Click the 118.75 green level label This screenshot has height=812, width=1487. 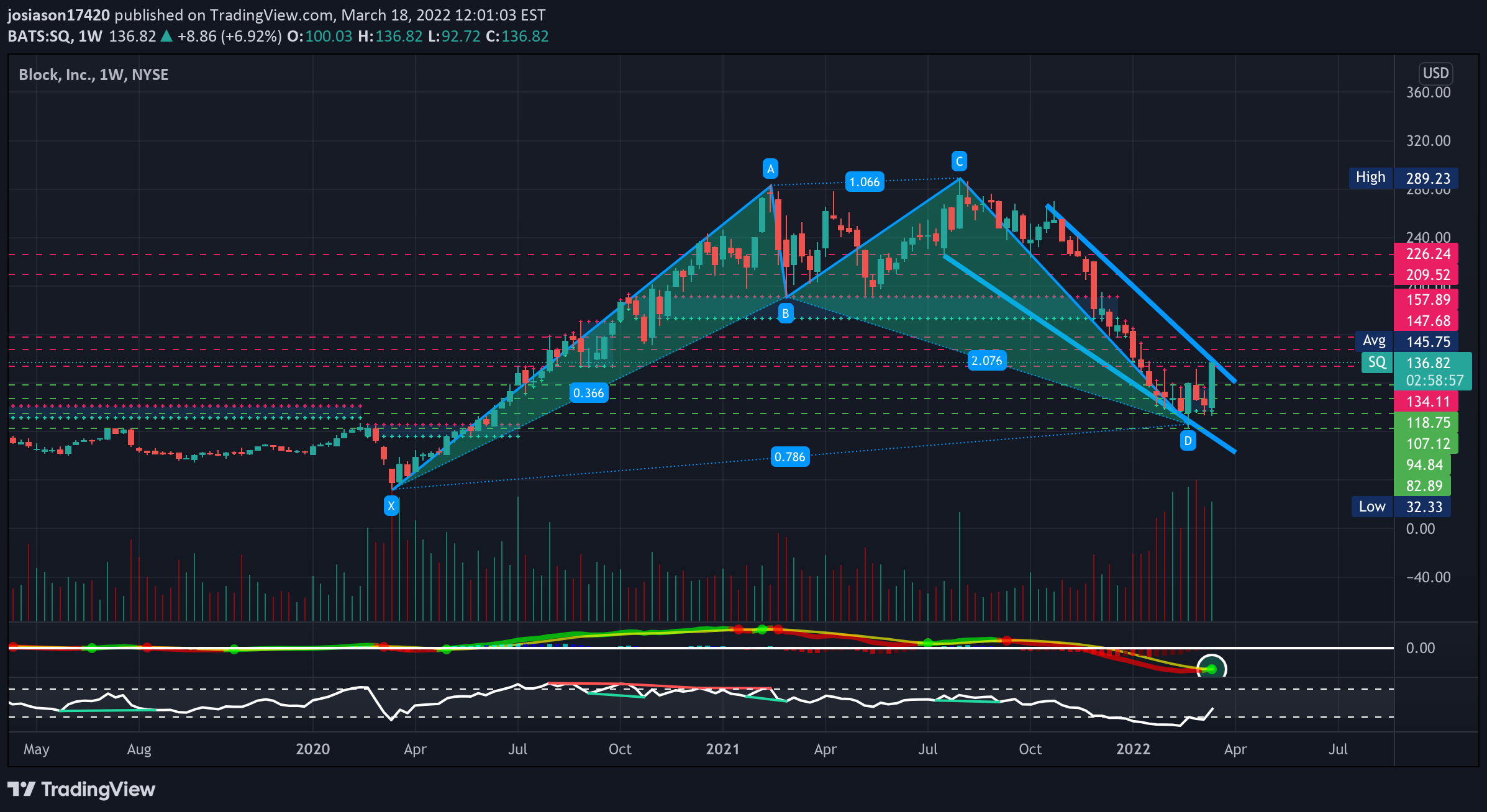click(1426, 423)
